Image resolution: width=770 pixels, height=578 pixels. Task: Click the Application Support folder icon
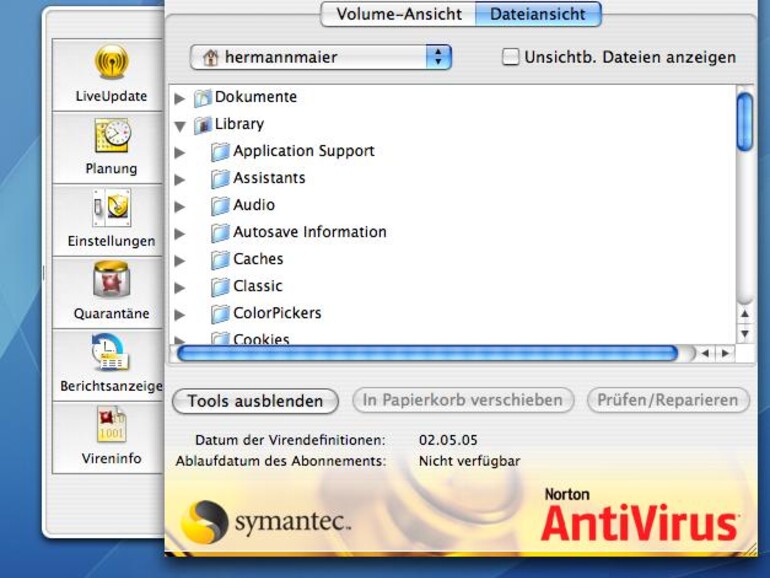[220, 152]
